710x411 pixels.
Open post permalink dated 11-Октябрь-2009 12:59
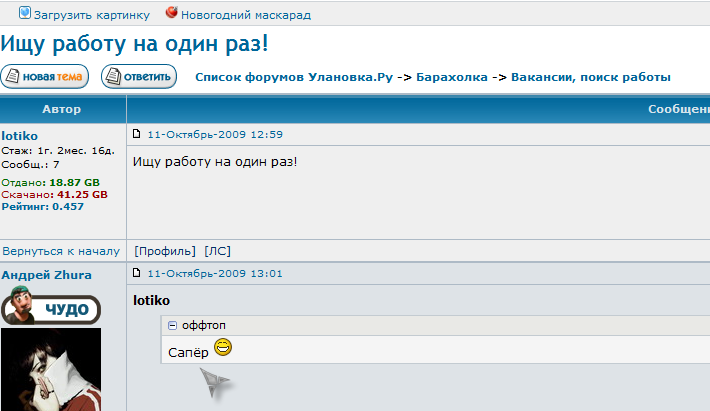pyautogui.click(x=215, y=134)
